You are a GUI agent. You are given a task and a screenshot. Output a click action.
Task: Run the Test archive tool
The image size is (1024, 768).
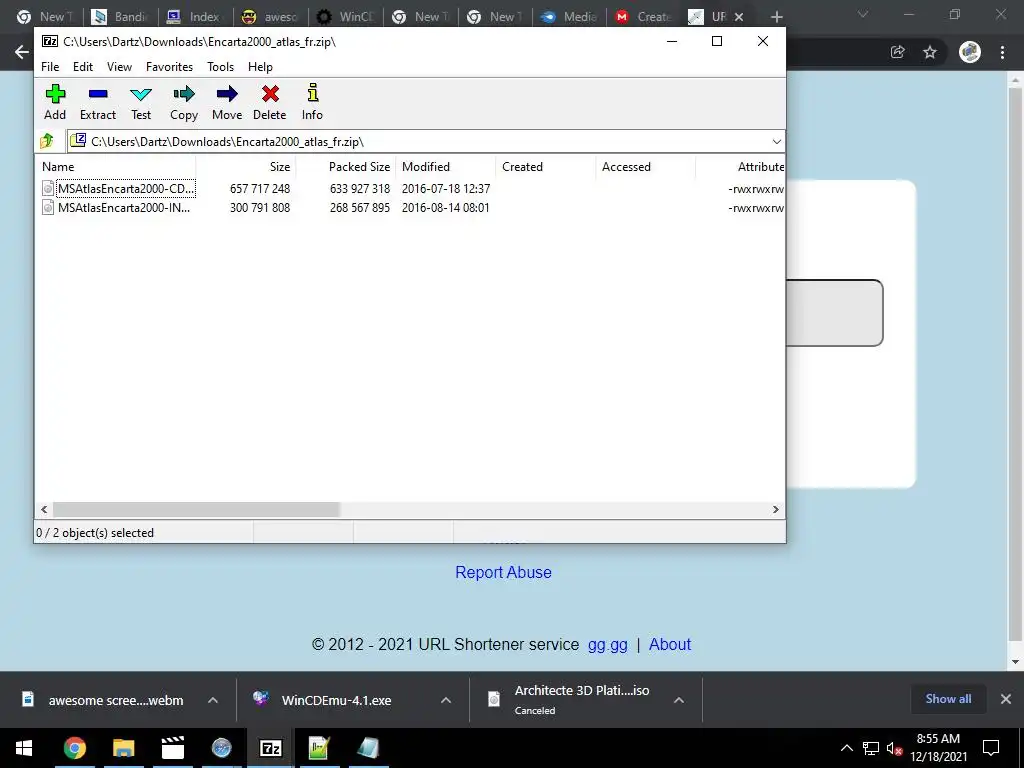(x=141, y=102)
